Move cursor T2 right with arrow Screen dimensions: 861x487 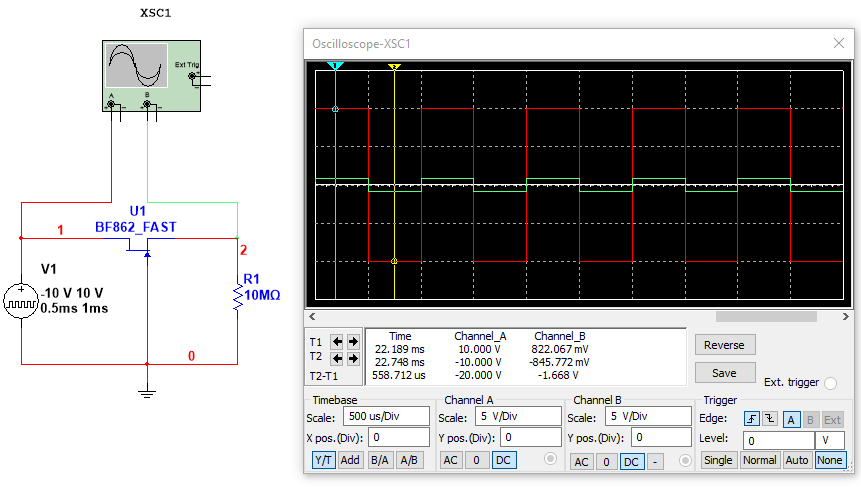tap(353, 359)
